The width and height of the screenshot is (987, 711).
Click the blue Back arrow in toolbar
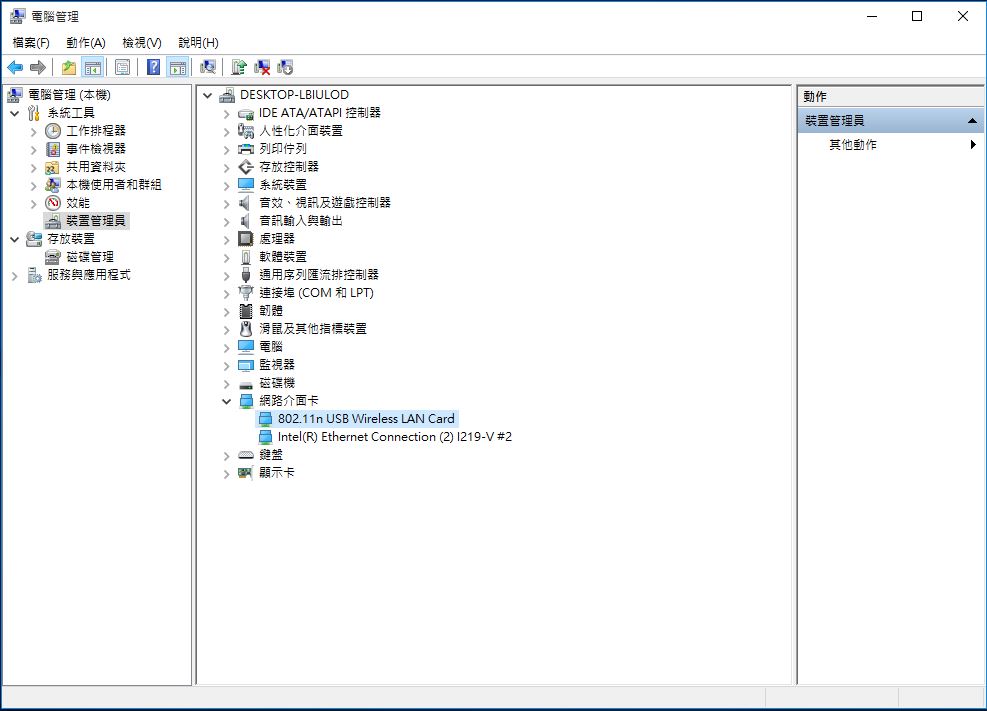click(x=15, y=67)
